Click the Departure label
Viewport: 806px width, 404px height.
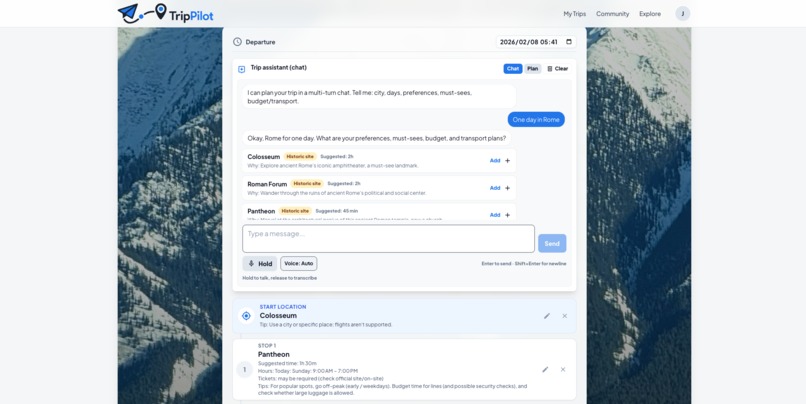click(260, 42)
